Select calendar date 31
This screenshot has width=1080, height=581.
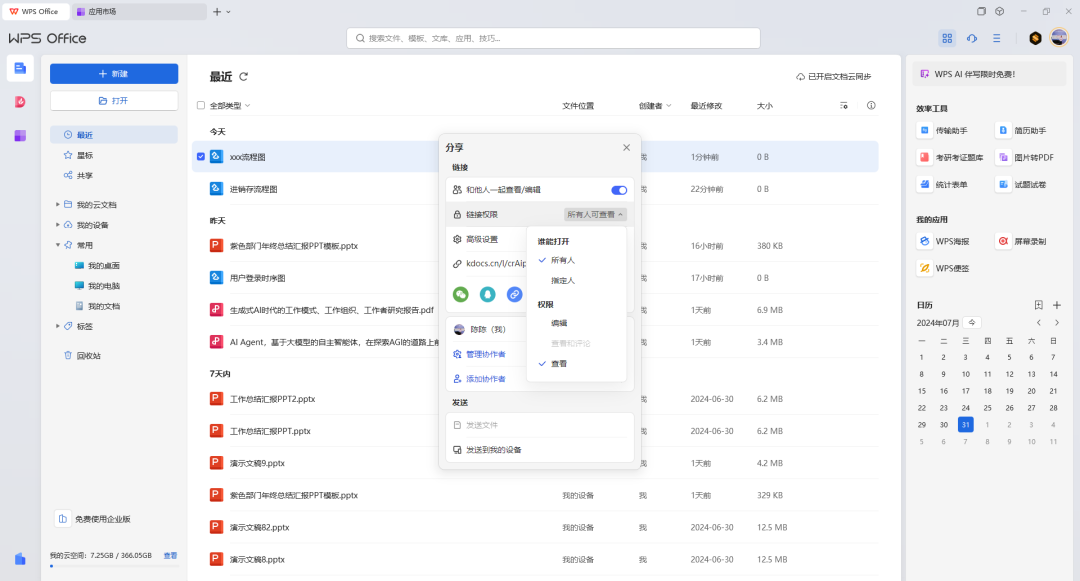[966, 425]
